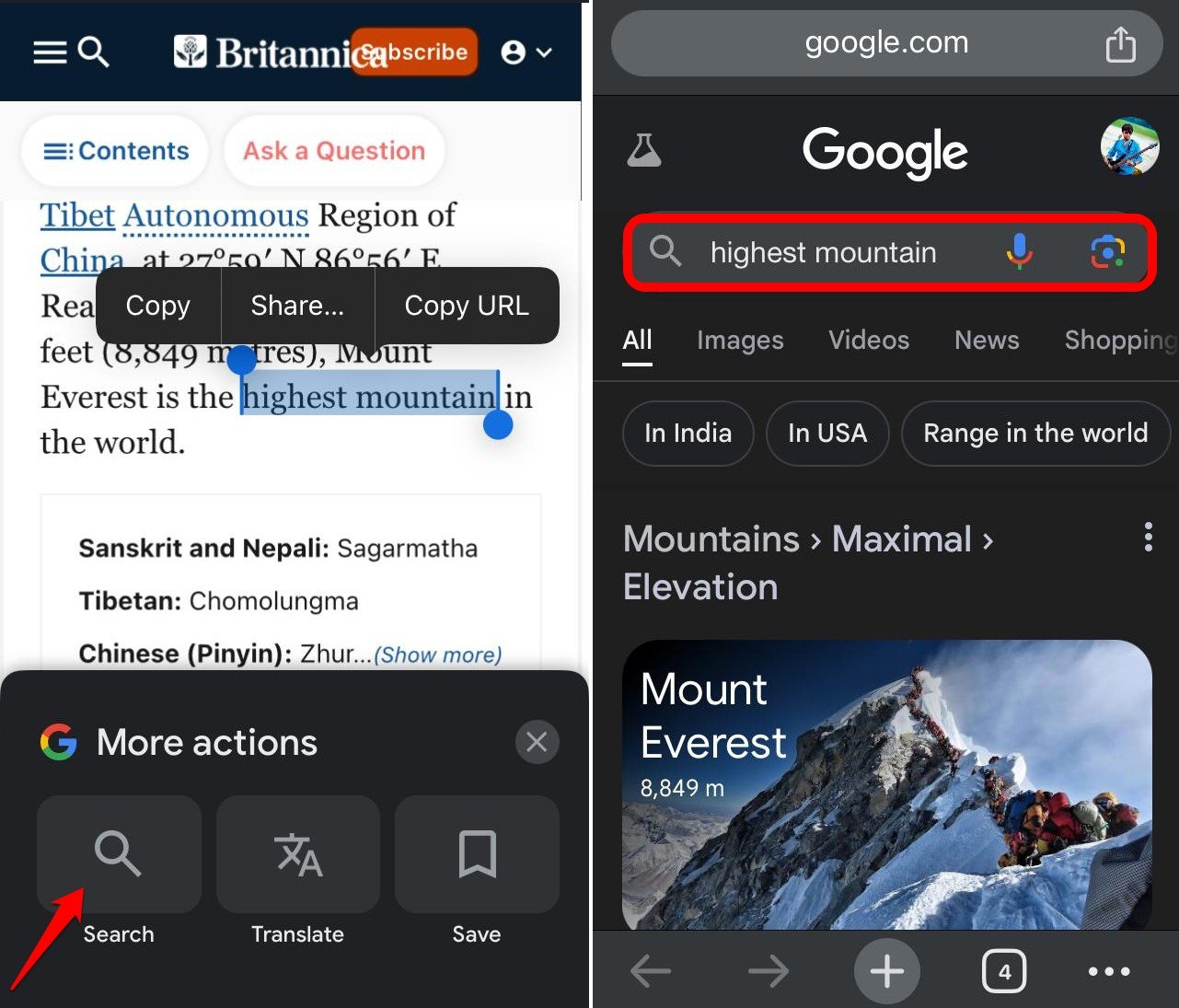The image size is (1179, 1008).
Task: Open Britannica search magnifier icon
Action: [x=93, y=52]
